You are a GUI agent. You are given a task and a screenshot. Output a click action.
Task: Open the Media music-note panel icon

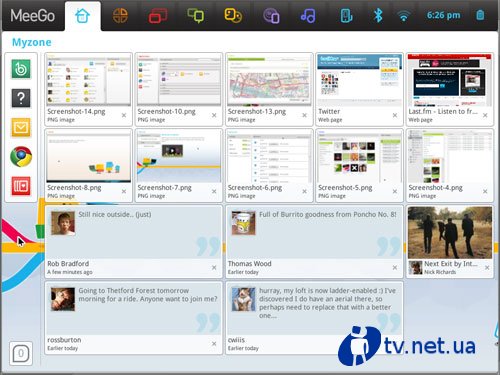point(308,16)
